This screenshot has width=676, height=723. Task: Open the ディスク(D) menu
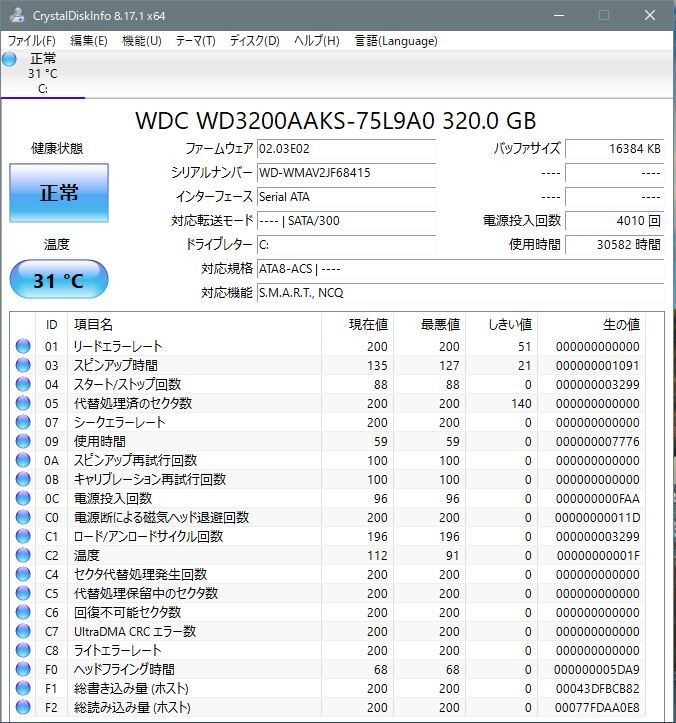click(x=255, y=41)
